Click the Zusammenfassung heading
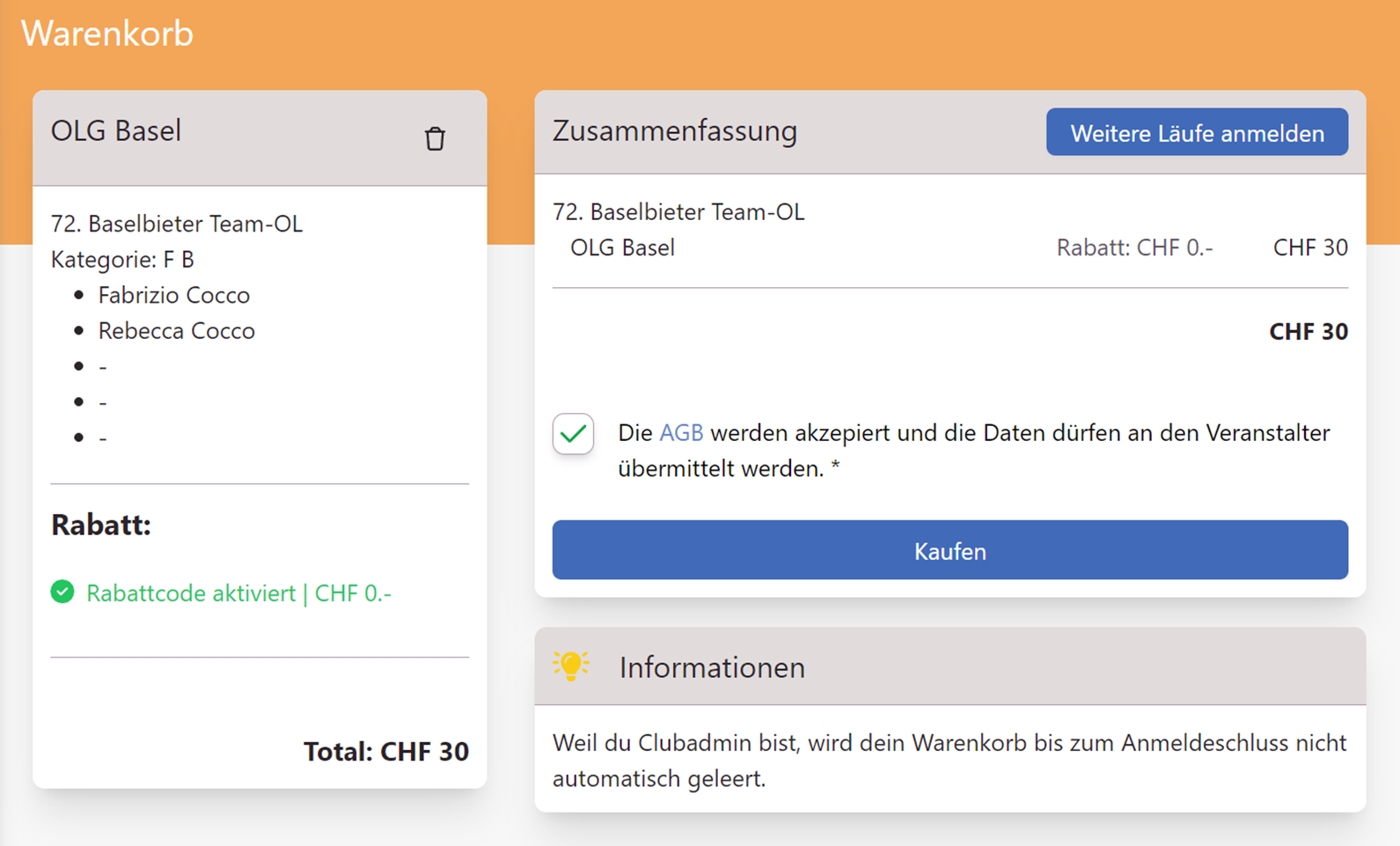Viewport: 1400px width, 846px height. (x=675, y=130)
